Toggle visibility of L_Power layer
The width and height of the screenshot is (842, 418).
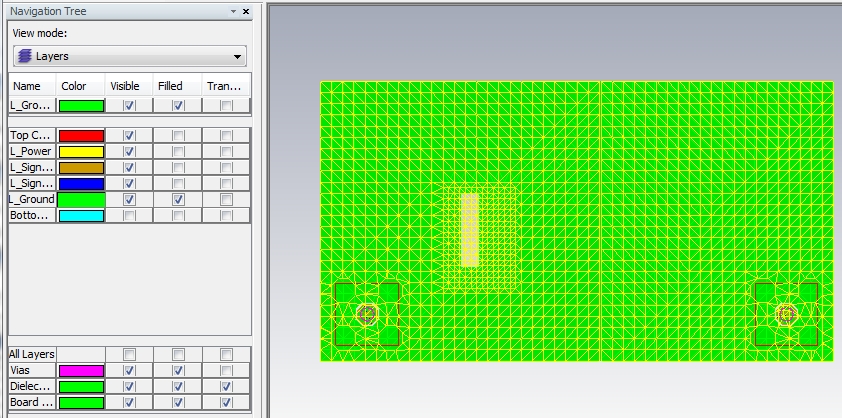click(x=129, y=152)
